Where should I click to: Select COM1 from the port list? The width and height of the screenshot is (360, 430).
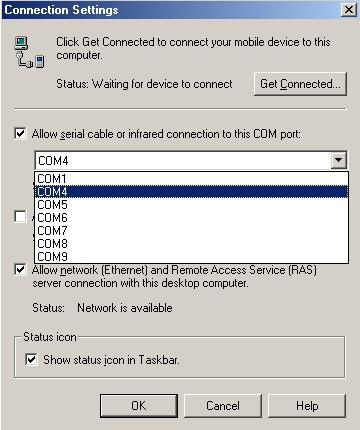[x=191, y=179]
